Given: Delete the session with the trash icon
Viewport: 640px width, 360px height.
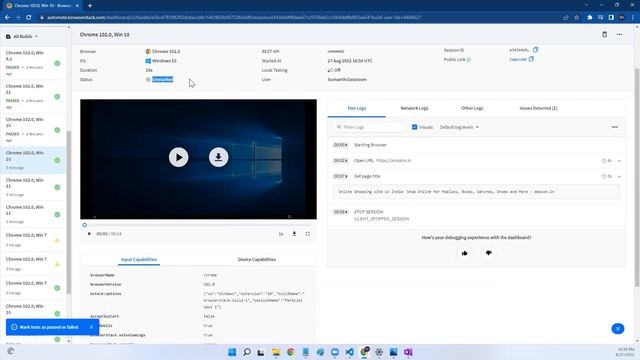Looking at the screenshot, I should point(604,35).
